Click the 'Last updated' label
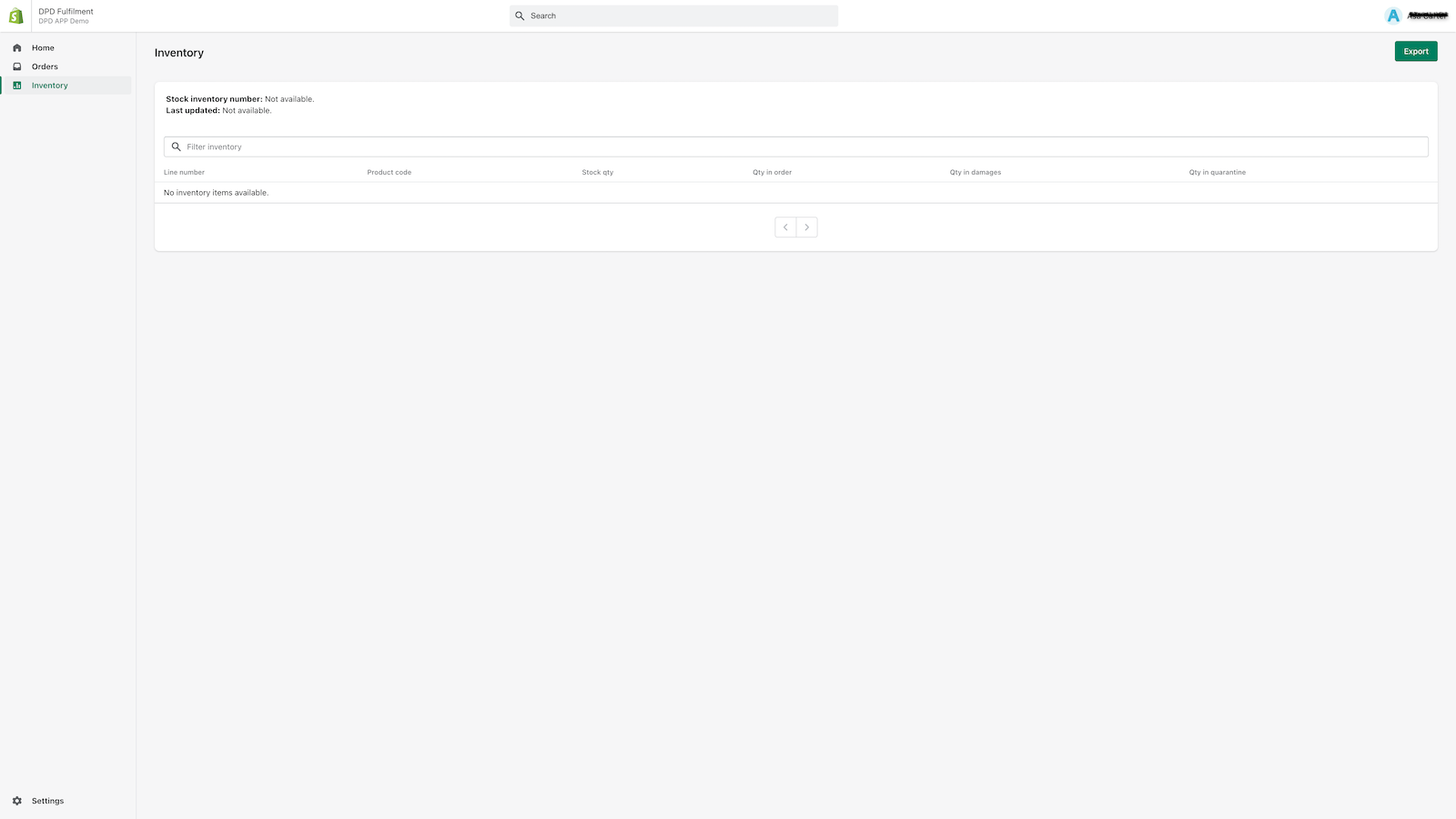Viewport: 1456px width, 819px height. pos(193,111)
